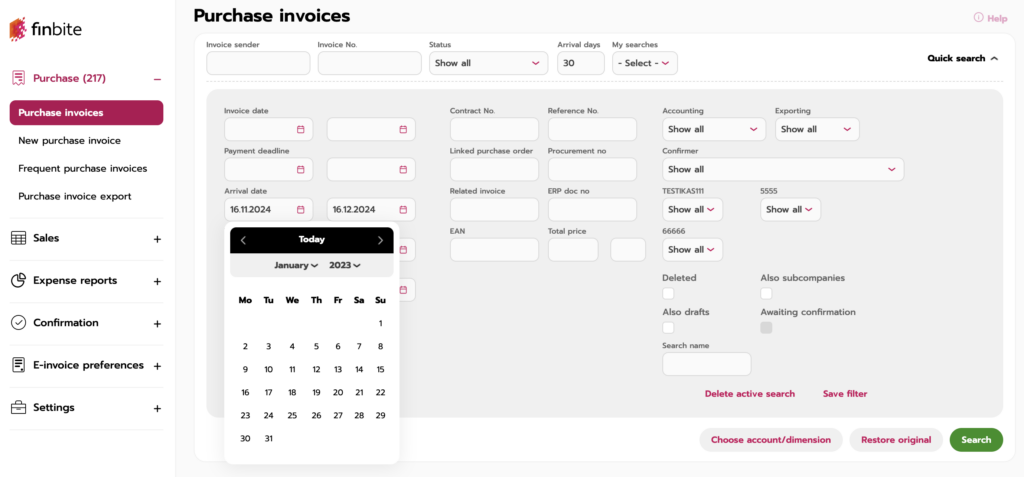Click the Restore original button
1024x477 pixels.
tap(896, 440)
